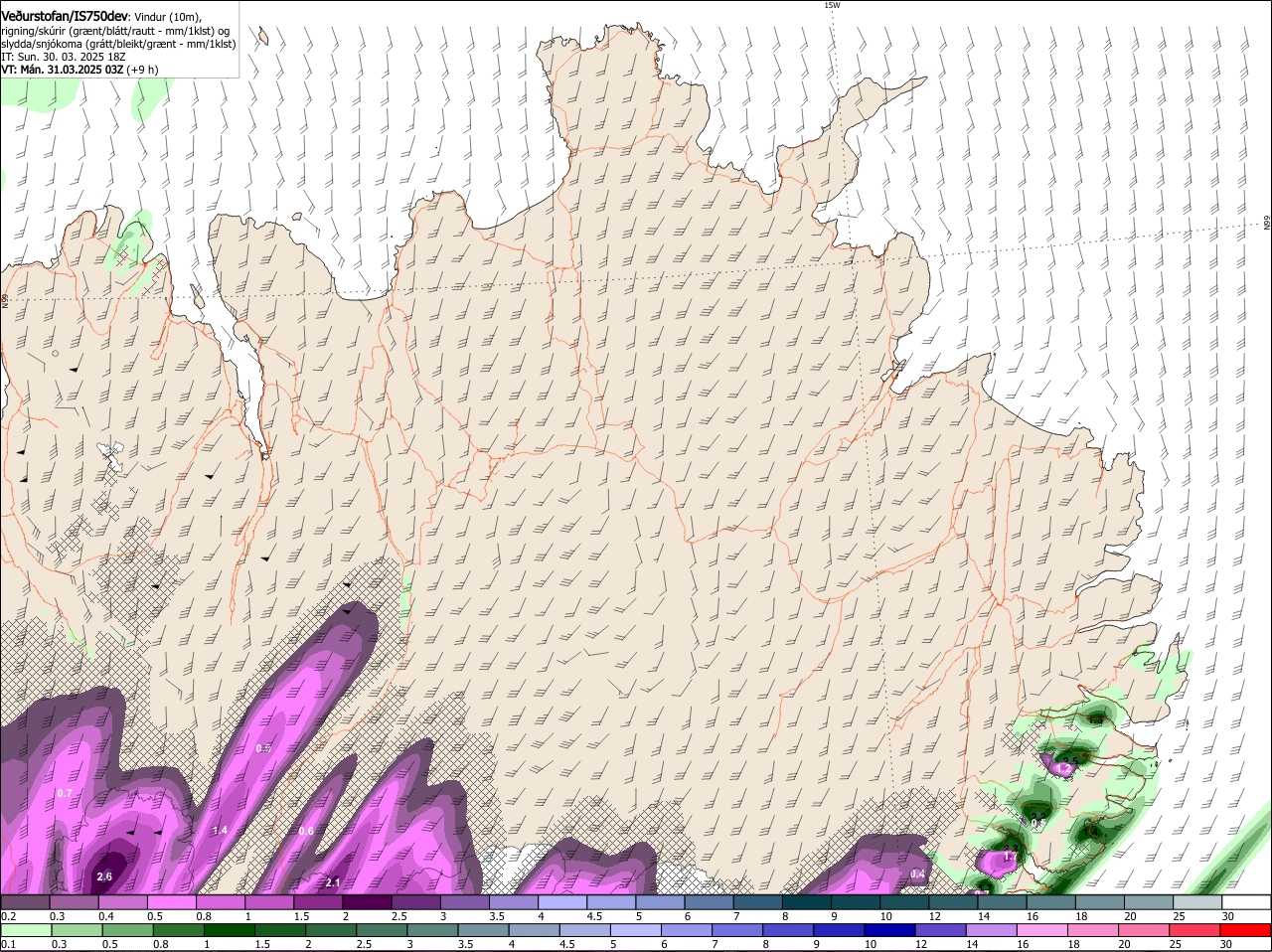This screenshot has width=1272, height=952.
Task: Pick the upper legend swatch labeled 4
Action: coord(561,901)
